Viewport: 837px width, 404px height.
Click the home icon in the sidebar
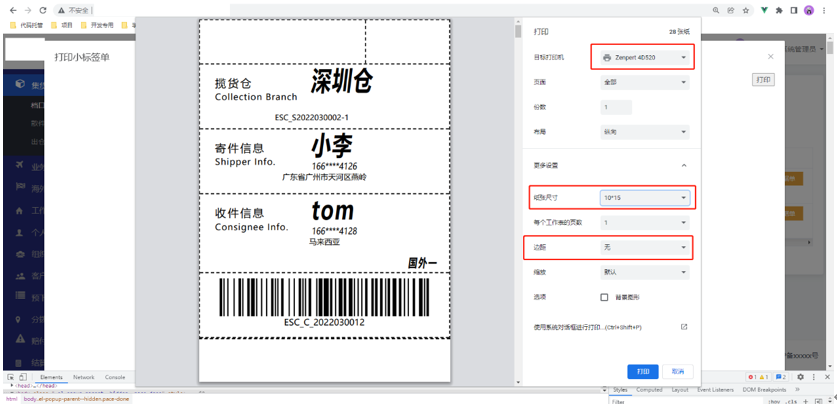click(x=20, y=210)
